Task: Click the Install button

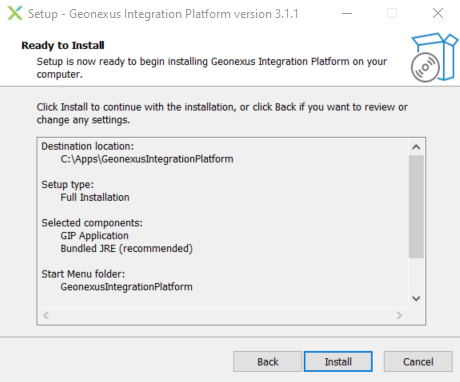Action: [x=338, y=361]
